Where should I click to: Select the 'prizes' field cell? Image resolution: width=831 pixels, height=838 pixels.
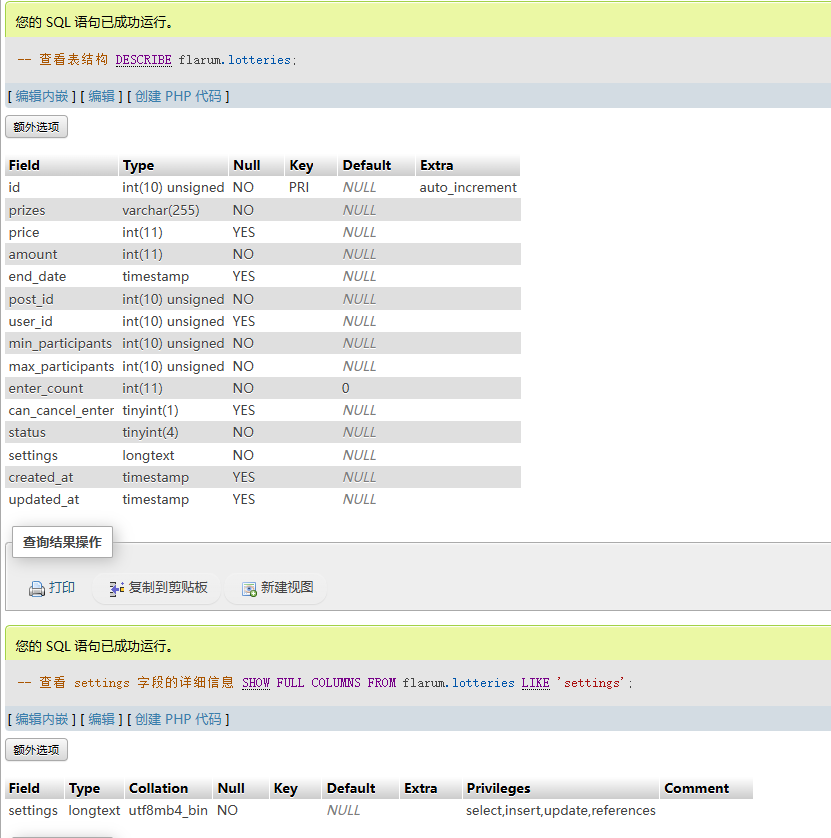tap(61, 210)
